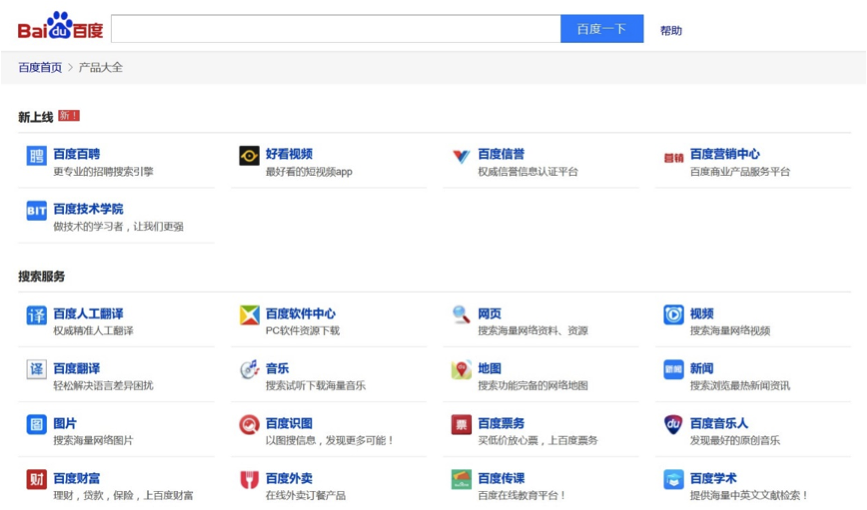The width and height of the screenshot is (867, 510).
Task: Open the 百度软件中心 link
Action: (300, 314)
